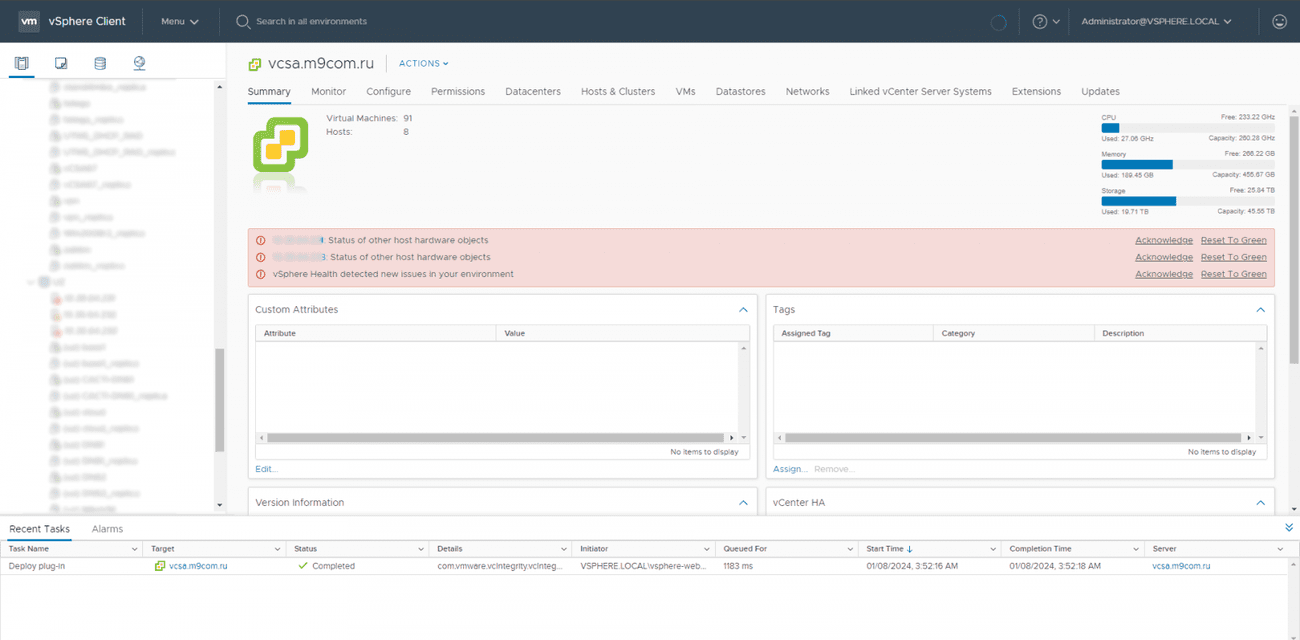Click the smiley feedback icon
Screen dimensions: 1300x640
pyautogui.click(x=1279, y=21)
